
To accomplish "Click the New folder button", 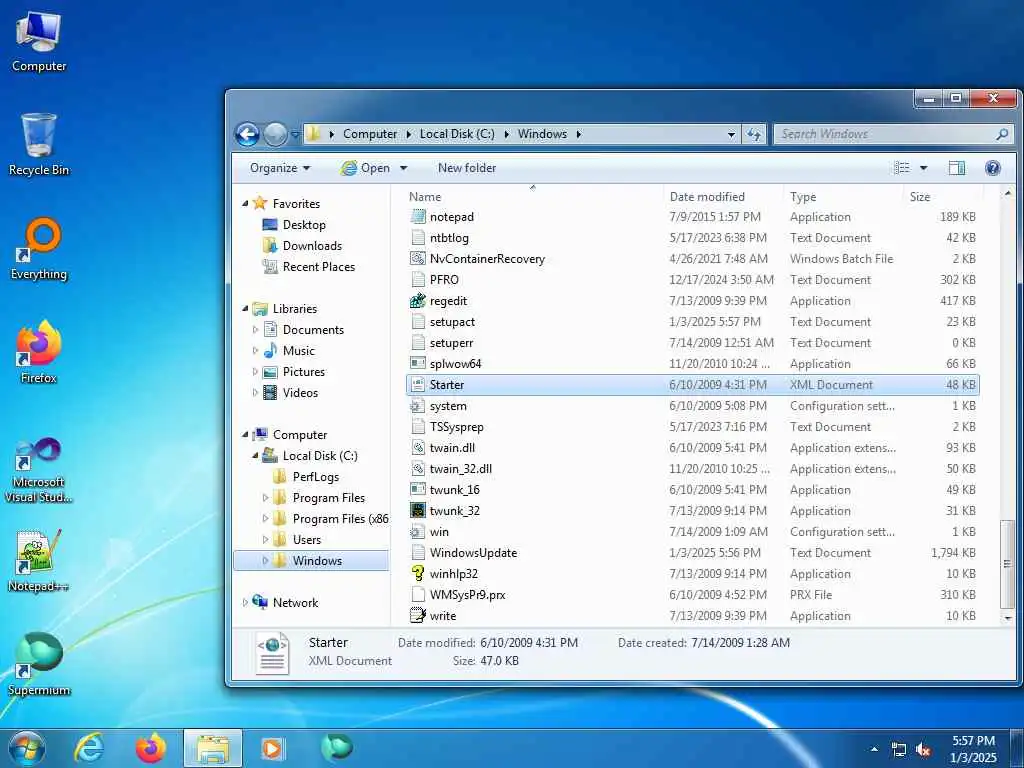I will coord(467,168).
